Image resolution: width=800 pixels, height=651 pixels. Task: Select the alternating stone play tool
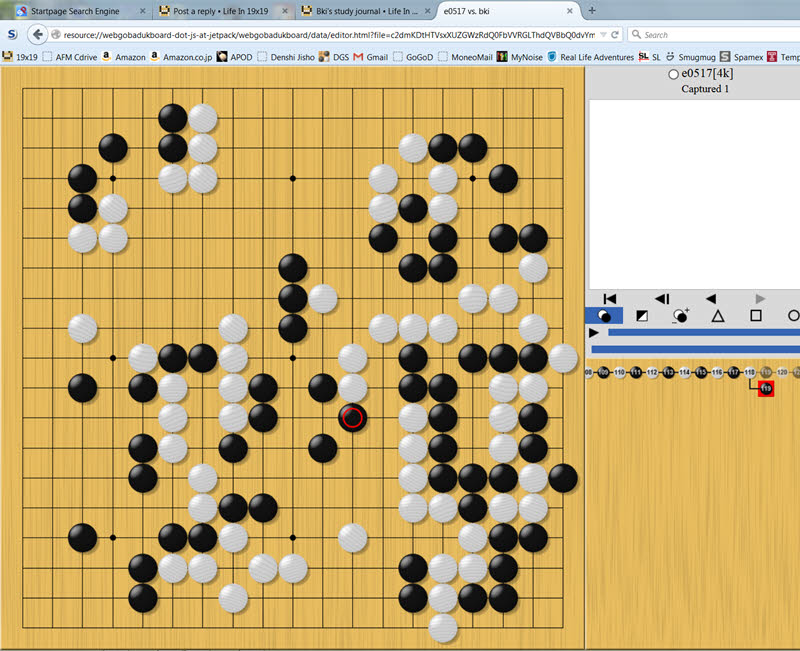pyautogui.click(x=604, y=316)
